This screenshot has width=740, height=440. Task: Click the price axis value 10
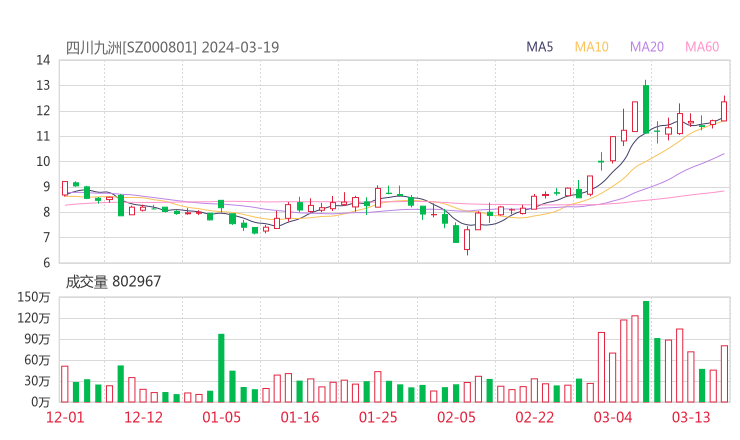pyautogui.click(x=43, y=161)
